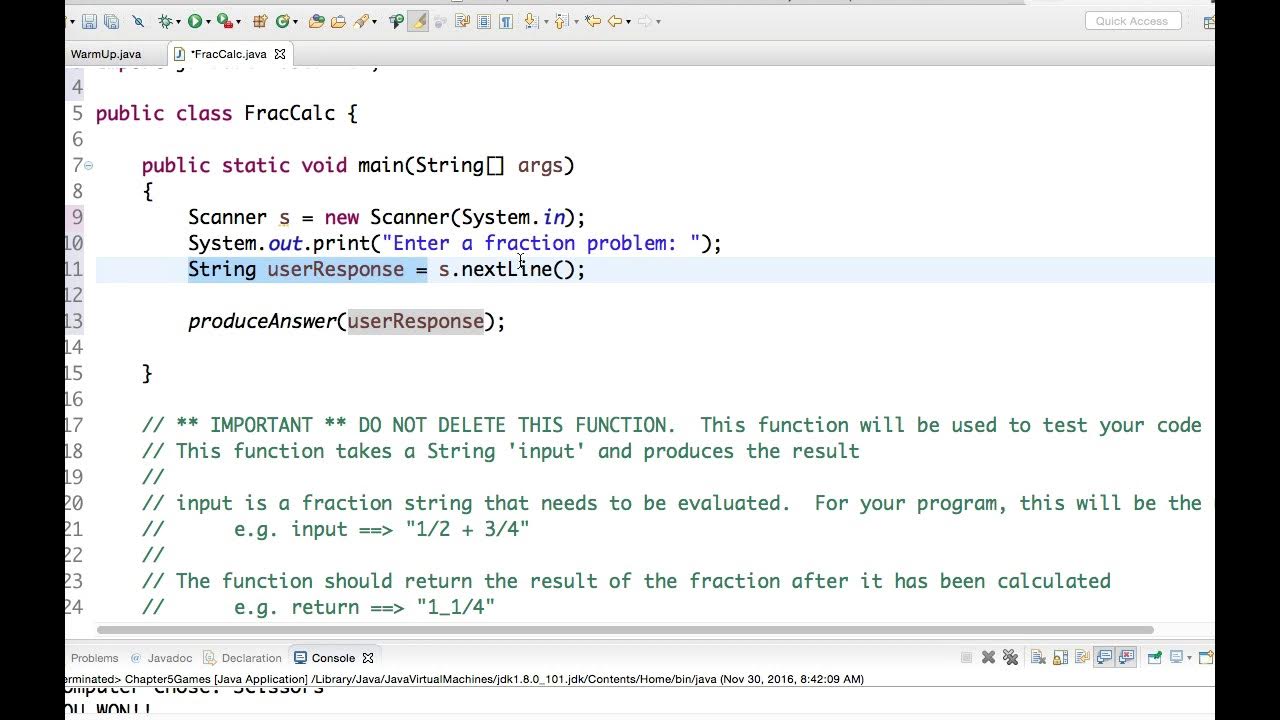Click the display selected console icon
This screenshot has width=1280, height=720.
[x=1176, y=657]
